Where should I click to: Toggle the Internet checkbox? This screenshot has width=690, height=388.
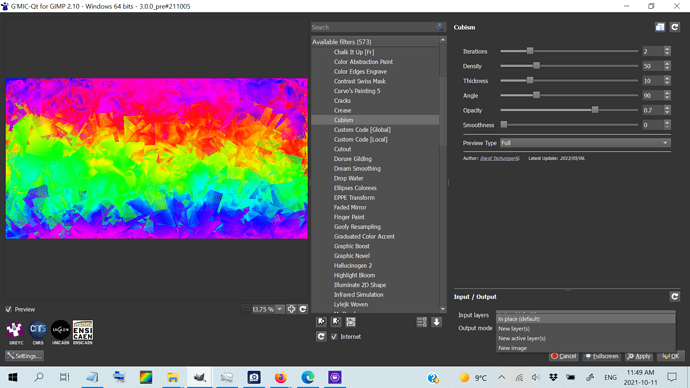tap(334, 337)
